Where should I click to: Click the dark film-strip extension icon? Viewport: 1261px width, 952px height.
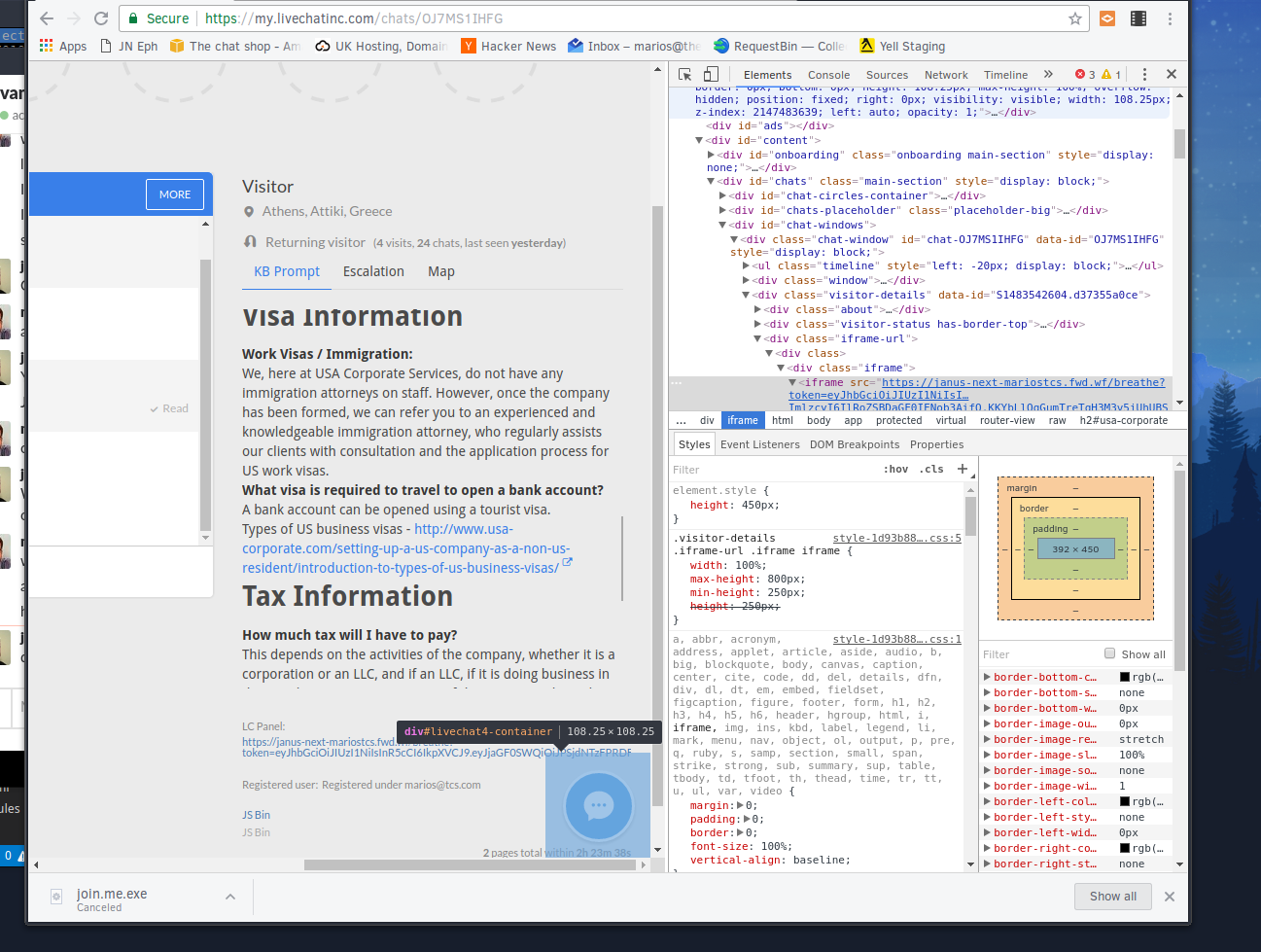(1138, 18)
